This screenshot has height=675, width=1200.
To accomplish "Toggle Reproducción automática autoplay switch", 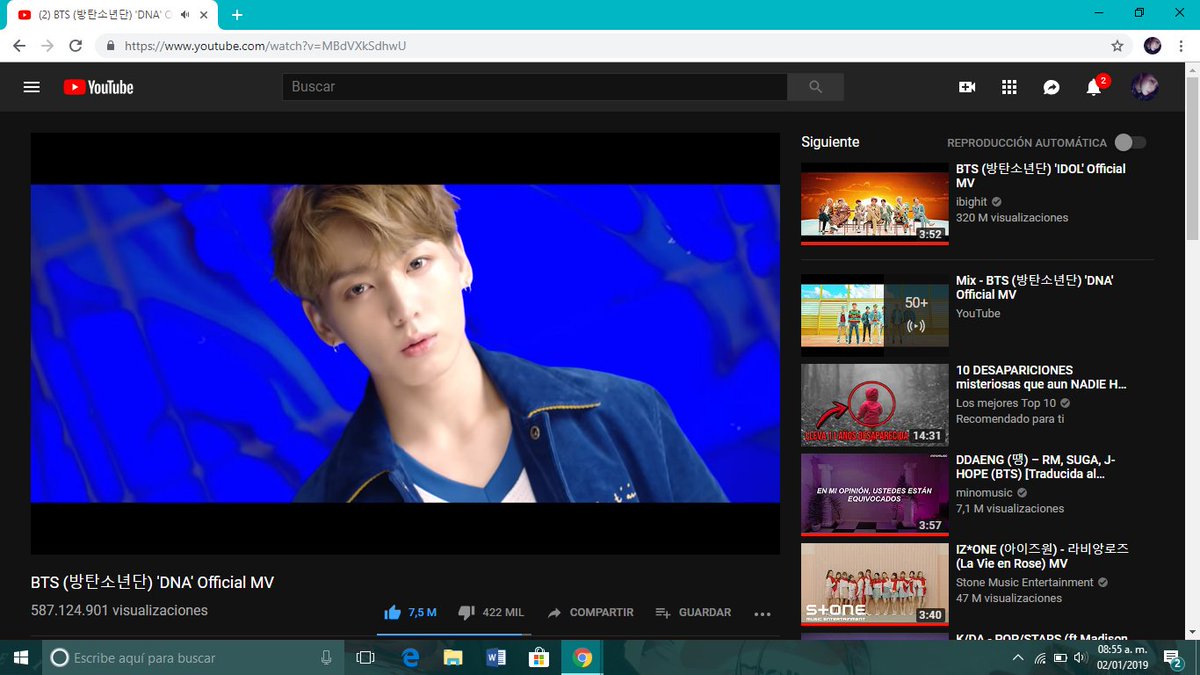I will (x=1131, y=142).
